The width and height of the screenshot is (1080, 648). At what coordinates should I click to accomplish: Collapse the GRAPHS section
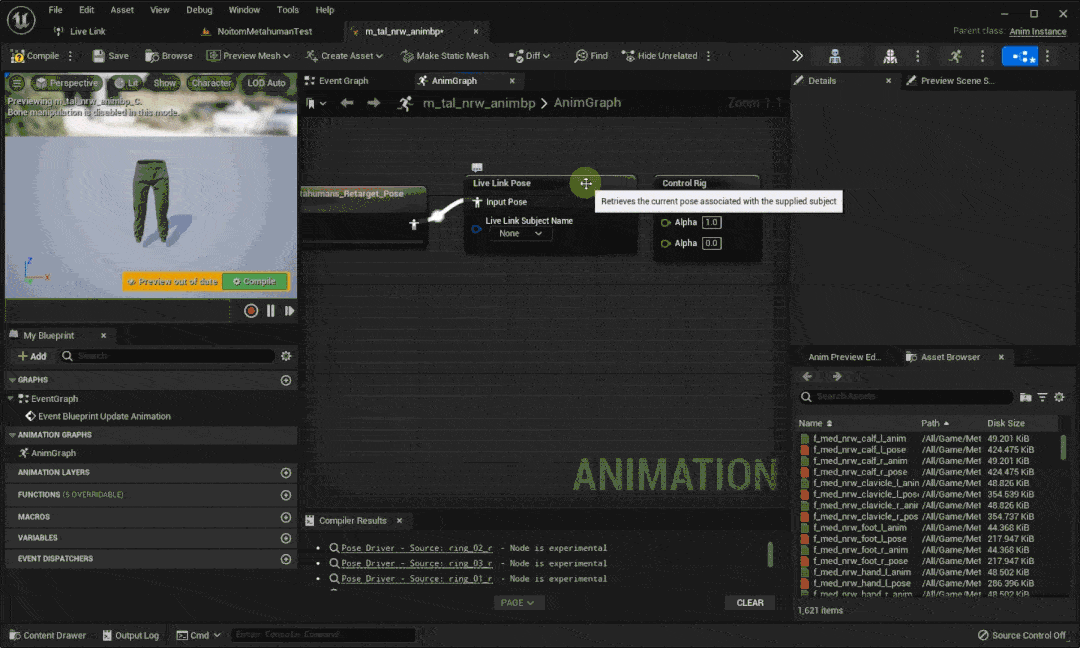(x=12, y=380)
